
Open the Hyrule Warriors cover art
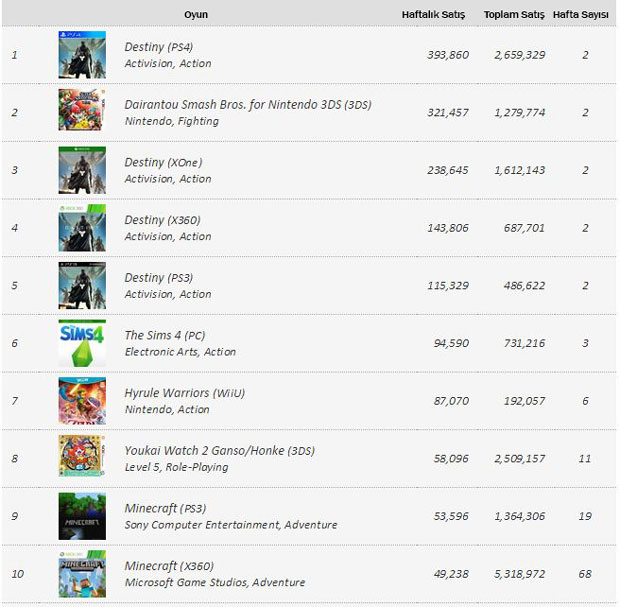82,401
